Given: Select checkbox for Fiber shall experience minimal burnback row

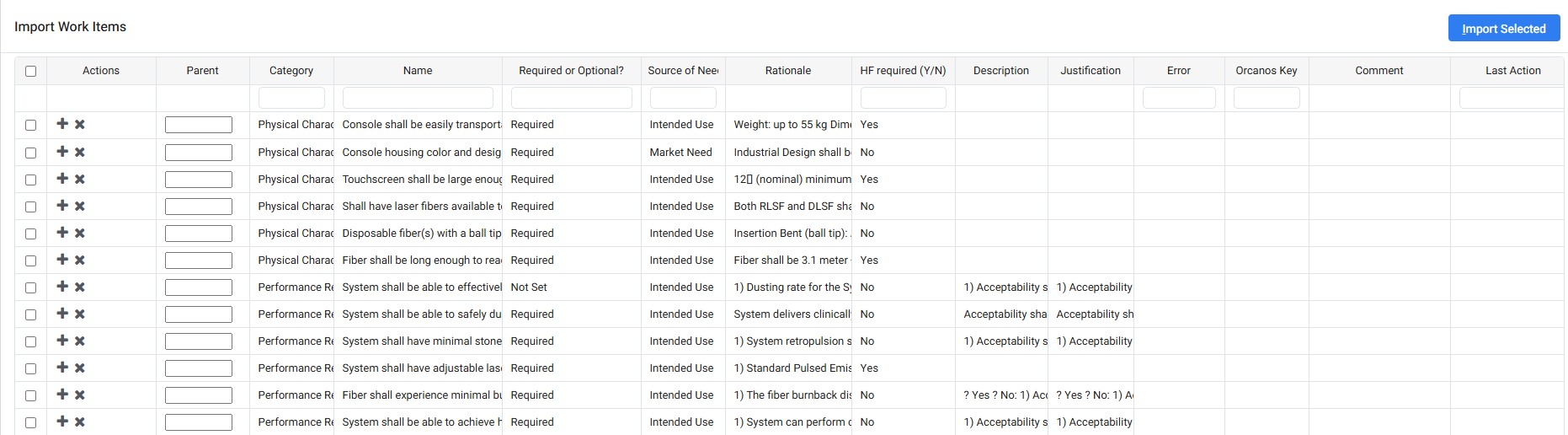Looking at the screenshot, I should tap(31, 395).
